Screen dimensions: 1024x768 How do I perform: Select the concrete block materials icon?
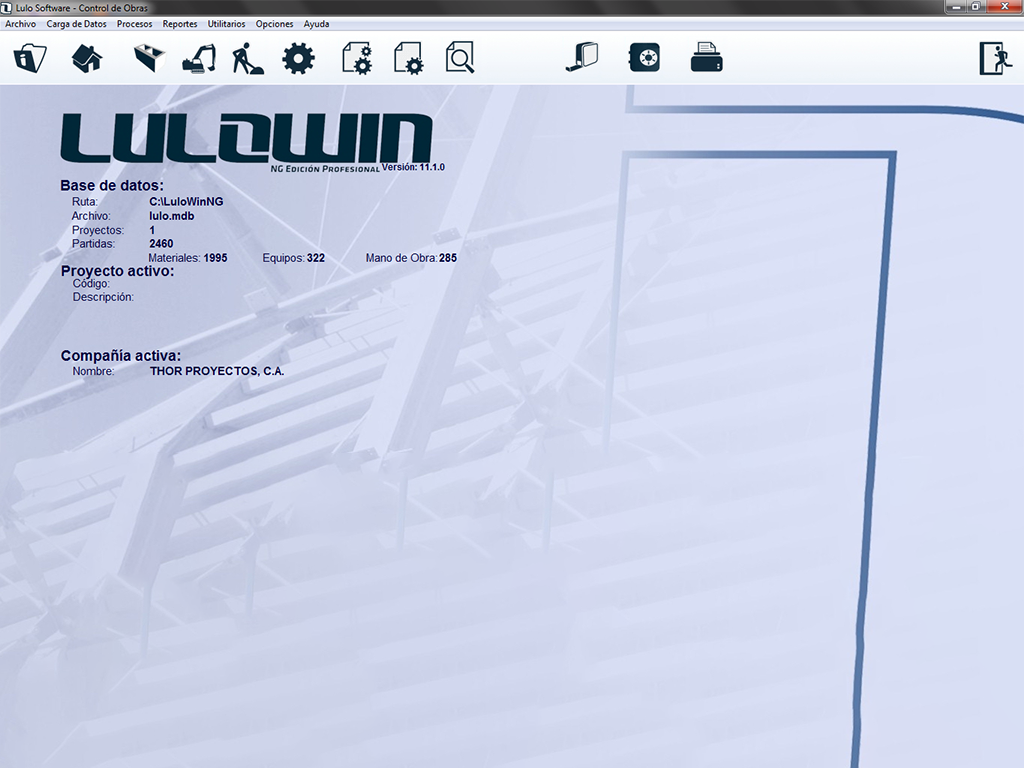(149, 58)
